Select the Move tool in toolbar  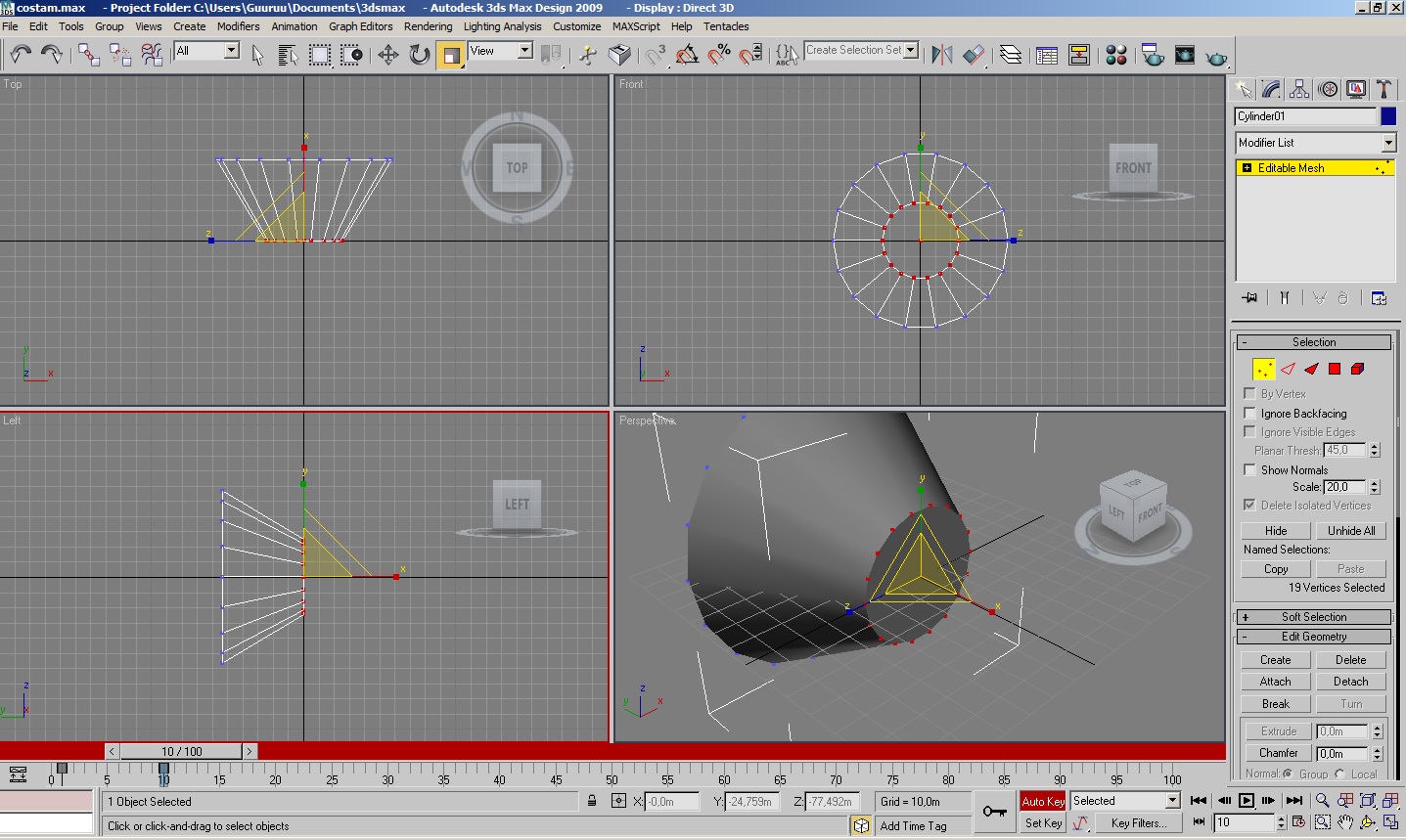pyautogui.click(x=388, y=55)
